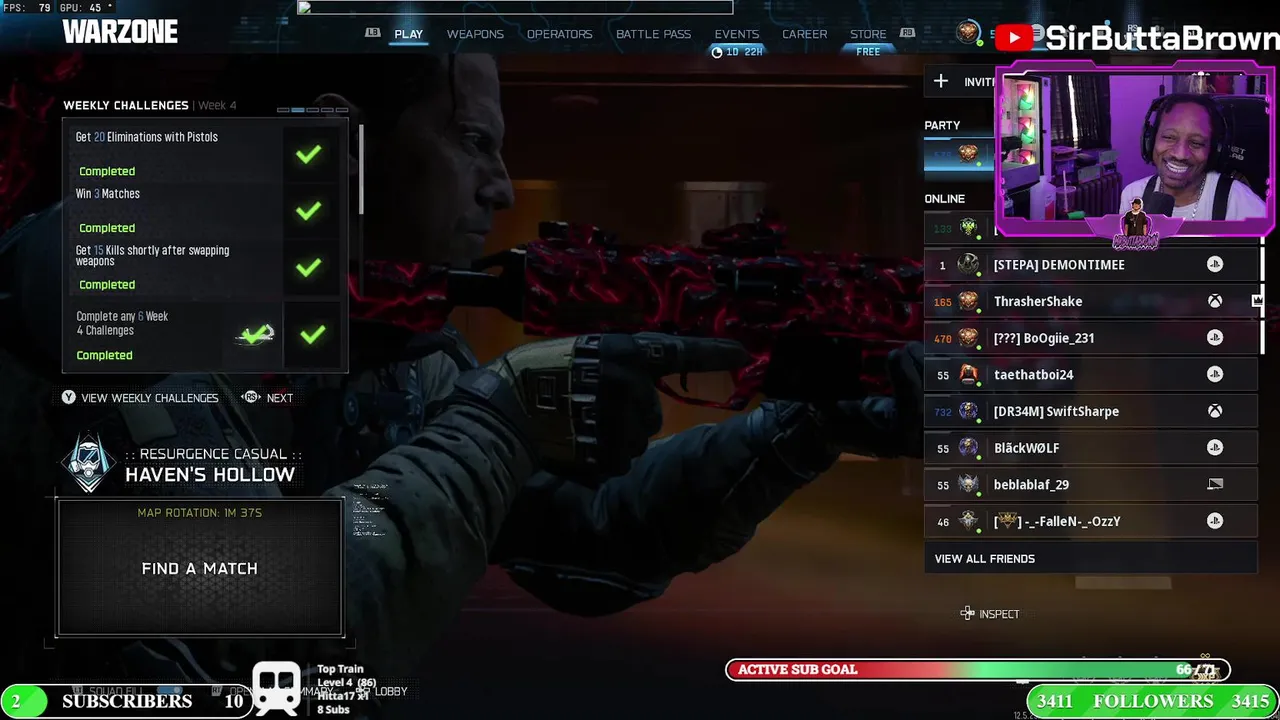The width and height of the screenshot is (1280, 720).
Task: Select friend -_-FalleN-_-OzzY
Action: pos(1090,521)
